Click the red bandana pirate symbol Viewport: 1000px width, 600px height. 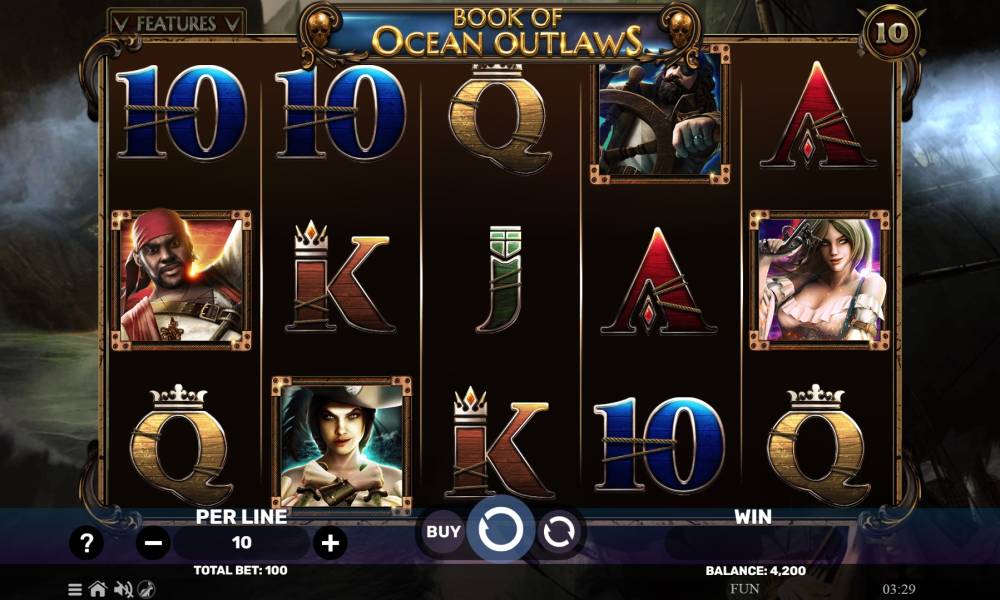pos(181,280)
